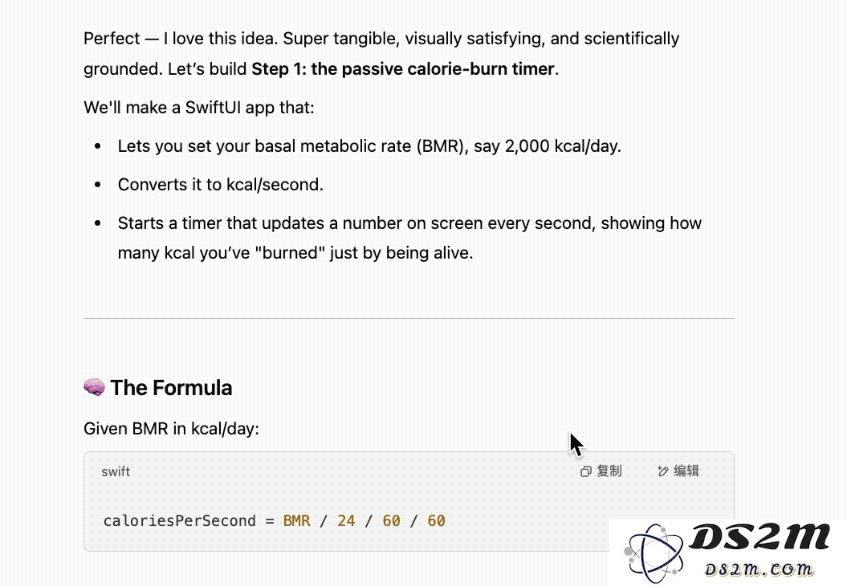
Task: Click the brain emoji beside The Formula
Action: 94,387
